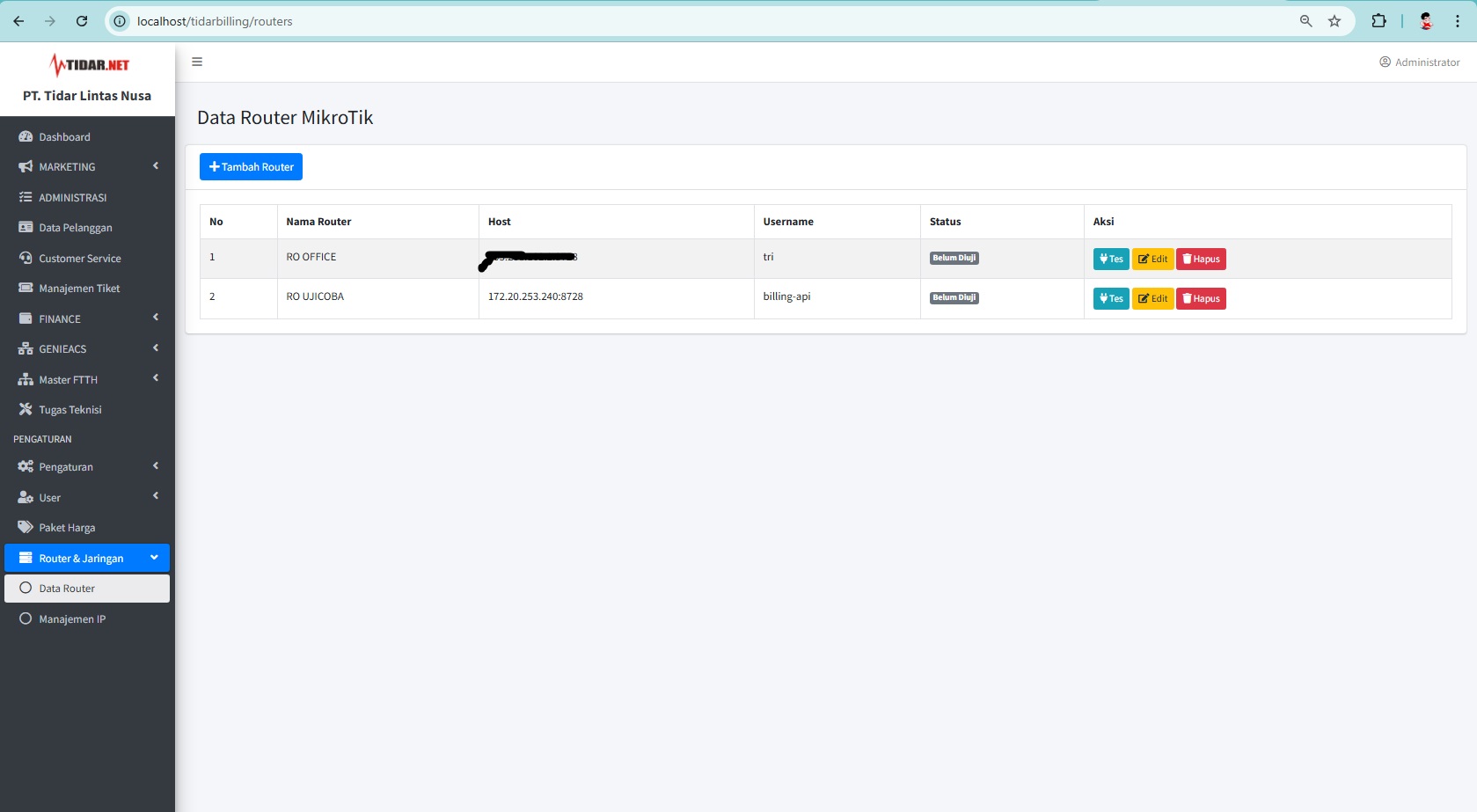Test connection for RO OFFICE router
Viewport: 1477px width, 812px height.
click(1111, 259)
